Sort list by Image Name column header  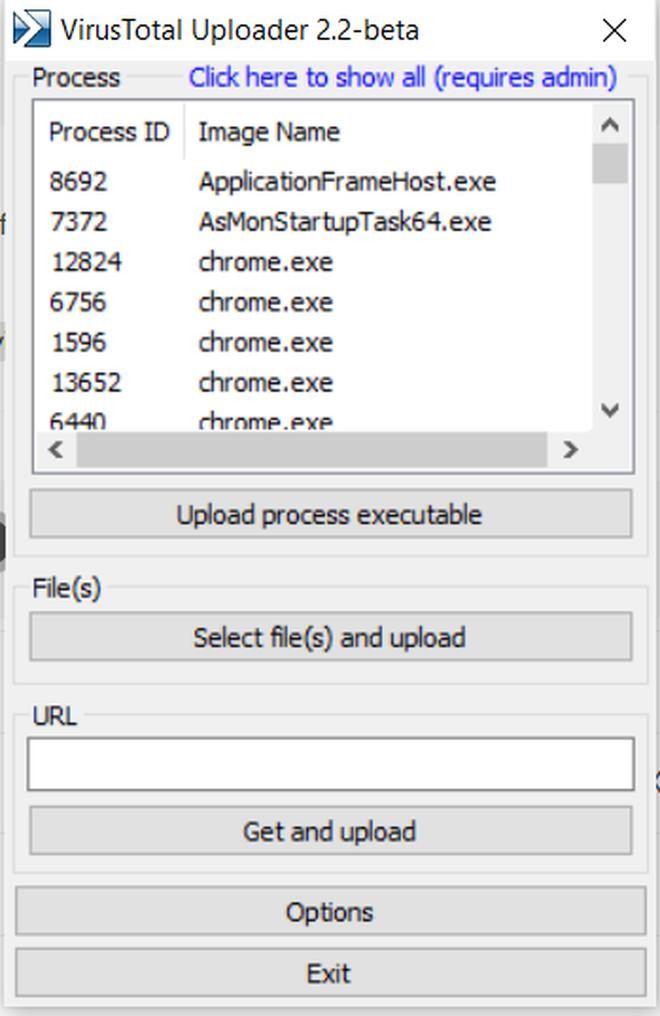tap(269, 132)
